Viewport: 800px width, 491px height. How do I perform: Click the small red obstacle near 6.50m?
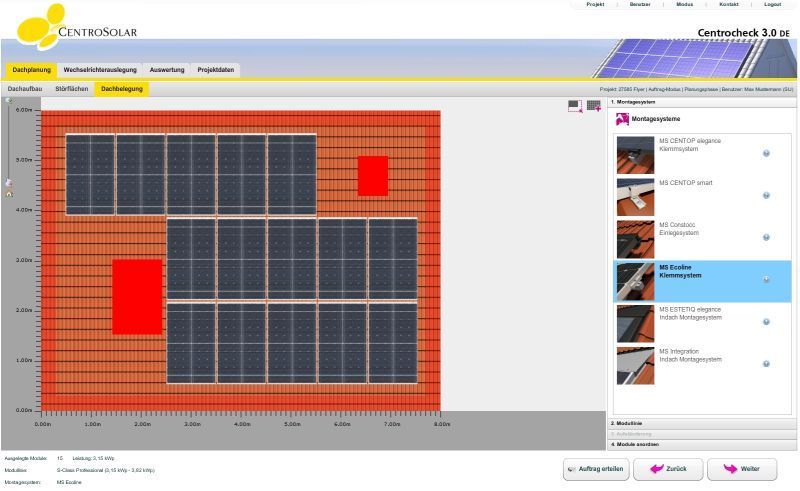[x=372, y=176]
